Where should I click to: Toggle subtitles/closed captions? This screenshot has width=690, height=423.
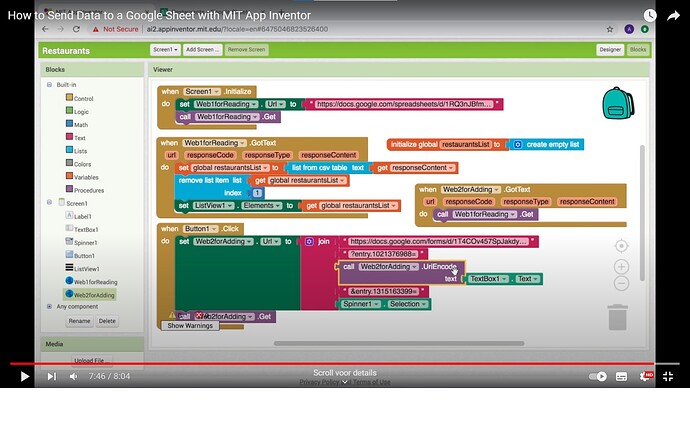click(621, 376)
